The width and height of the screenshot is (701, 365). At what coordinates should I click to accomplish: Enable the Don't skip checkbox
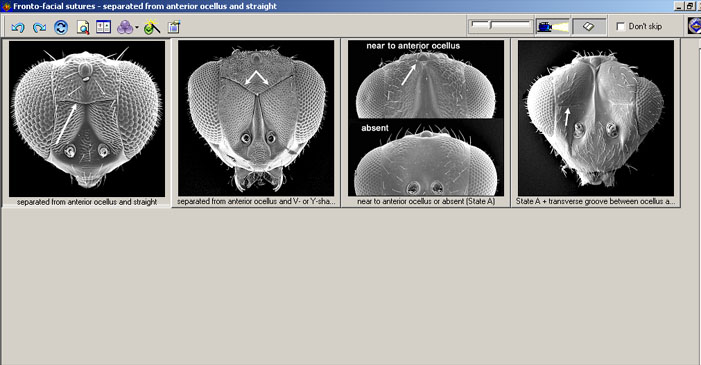[621, 26]
